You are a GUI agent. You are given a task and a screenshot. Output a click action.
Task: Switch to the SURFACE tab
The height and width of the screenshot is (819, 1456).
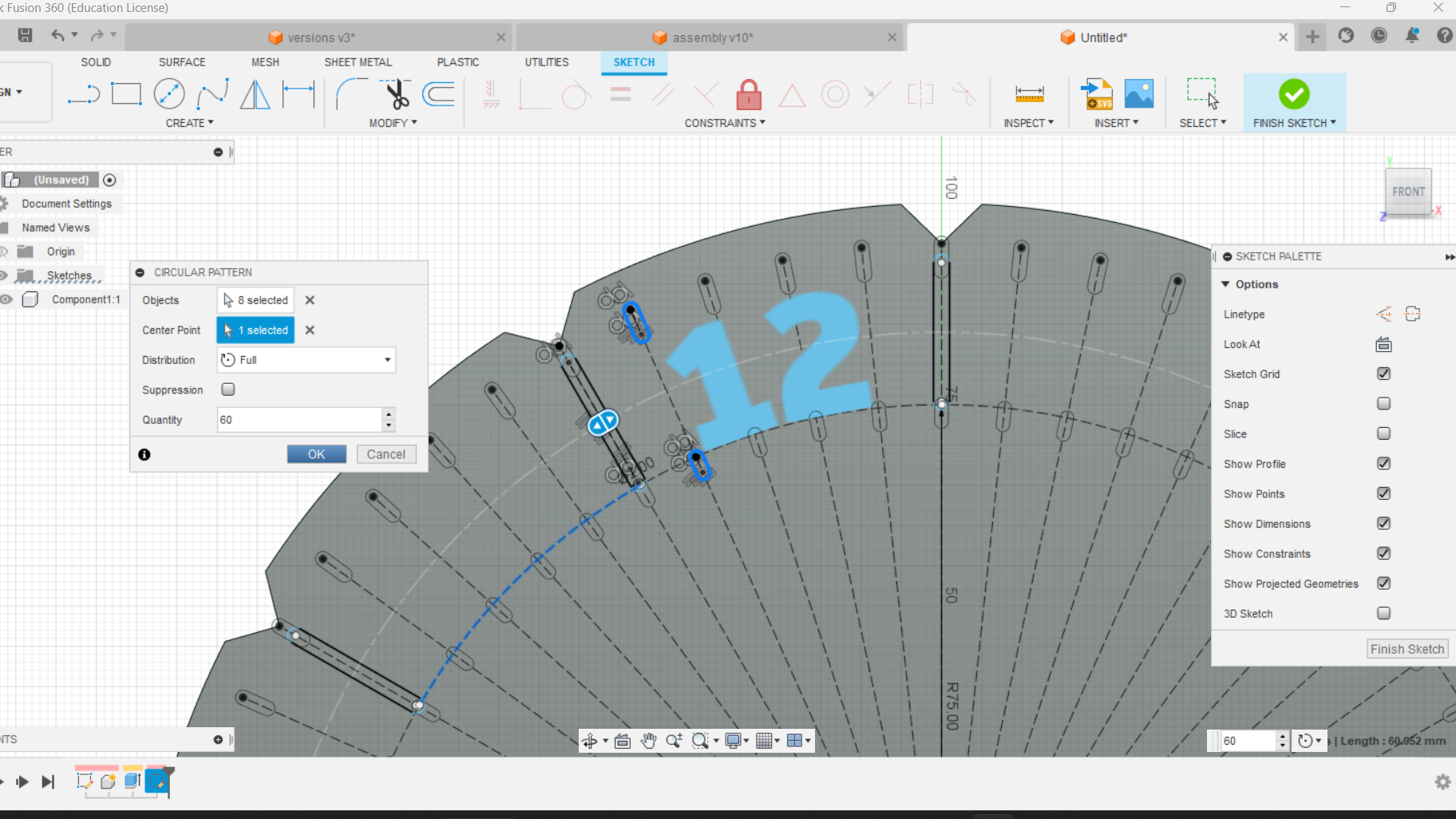(182, 62)
